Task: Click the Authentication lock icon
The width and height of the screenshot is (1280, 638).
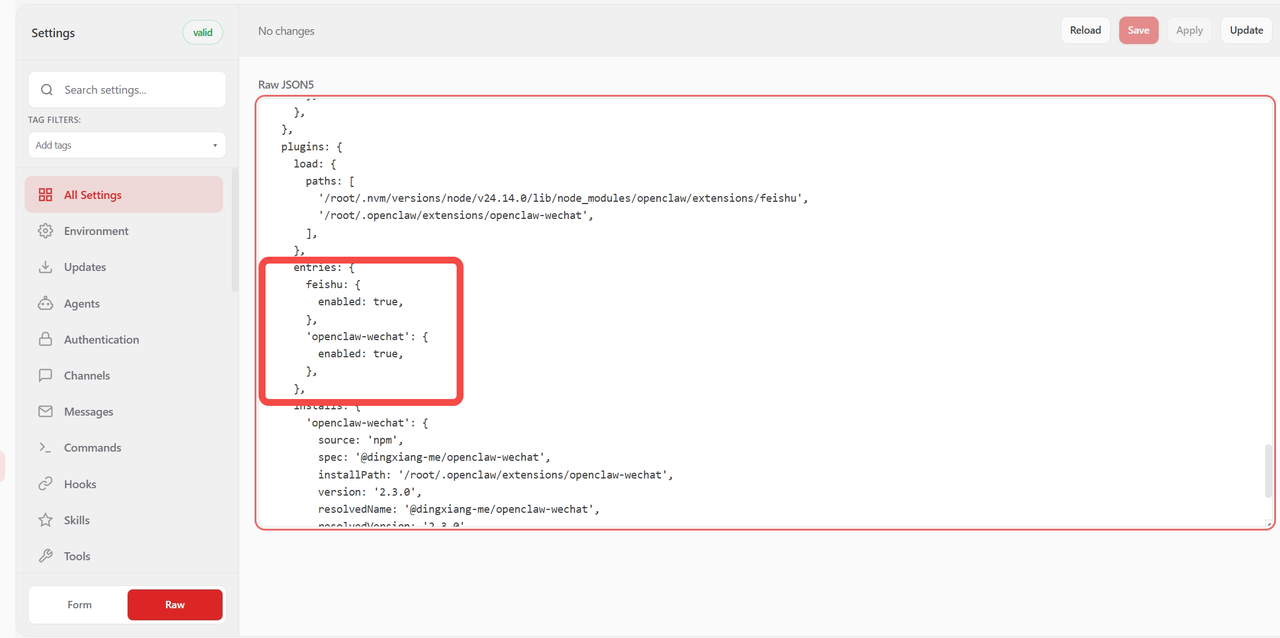Action: (x=45, y=340)
